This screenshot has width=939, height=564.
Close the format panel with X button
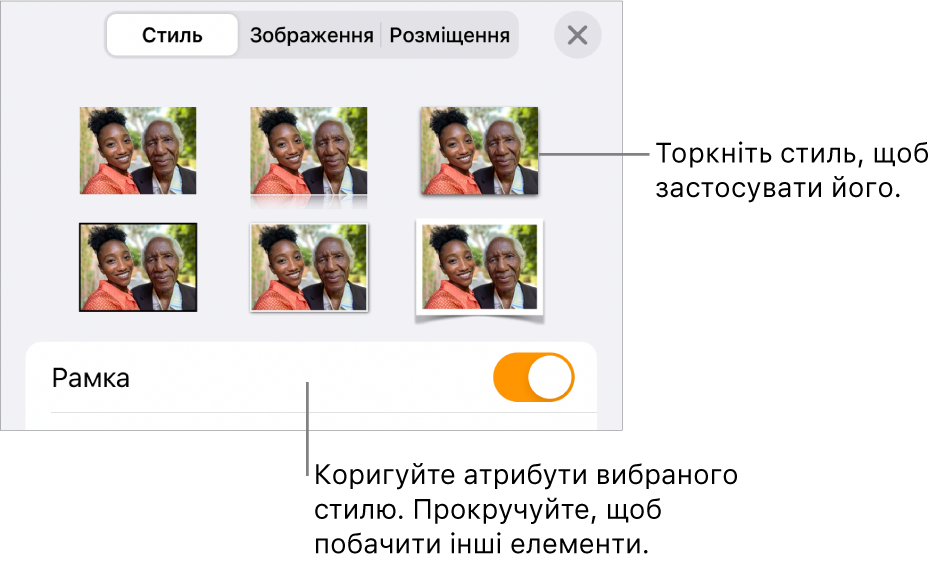click(x=577, y=35)
